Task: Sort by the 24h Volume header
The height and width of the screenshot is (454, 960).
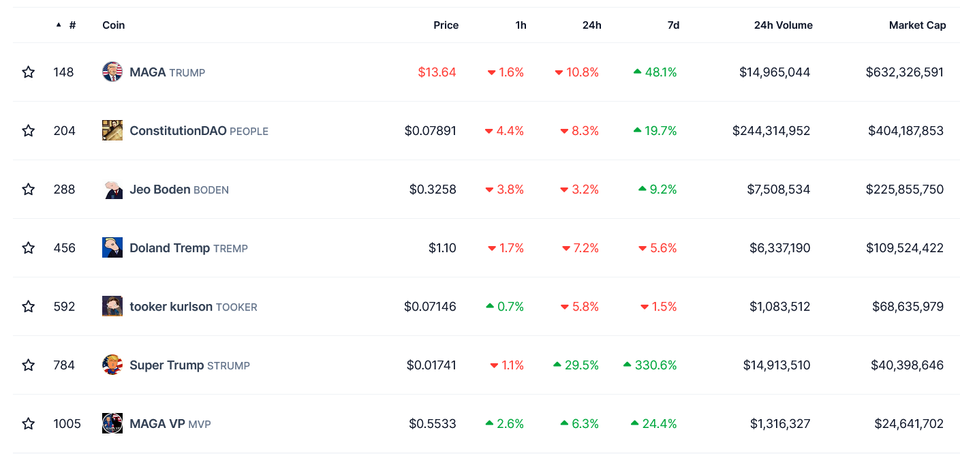Action: pos(783,25)
